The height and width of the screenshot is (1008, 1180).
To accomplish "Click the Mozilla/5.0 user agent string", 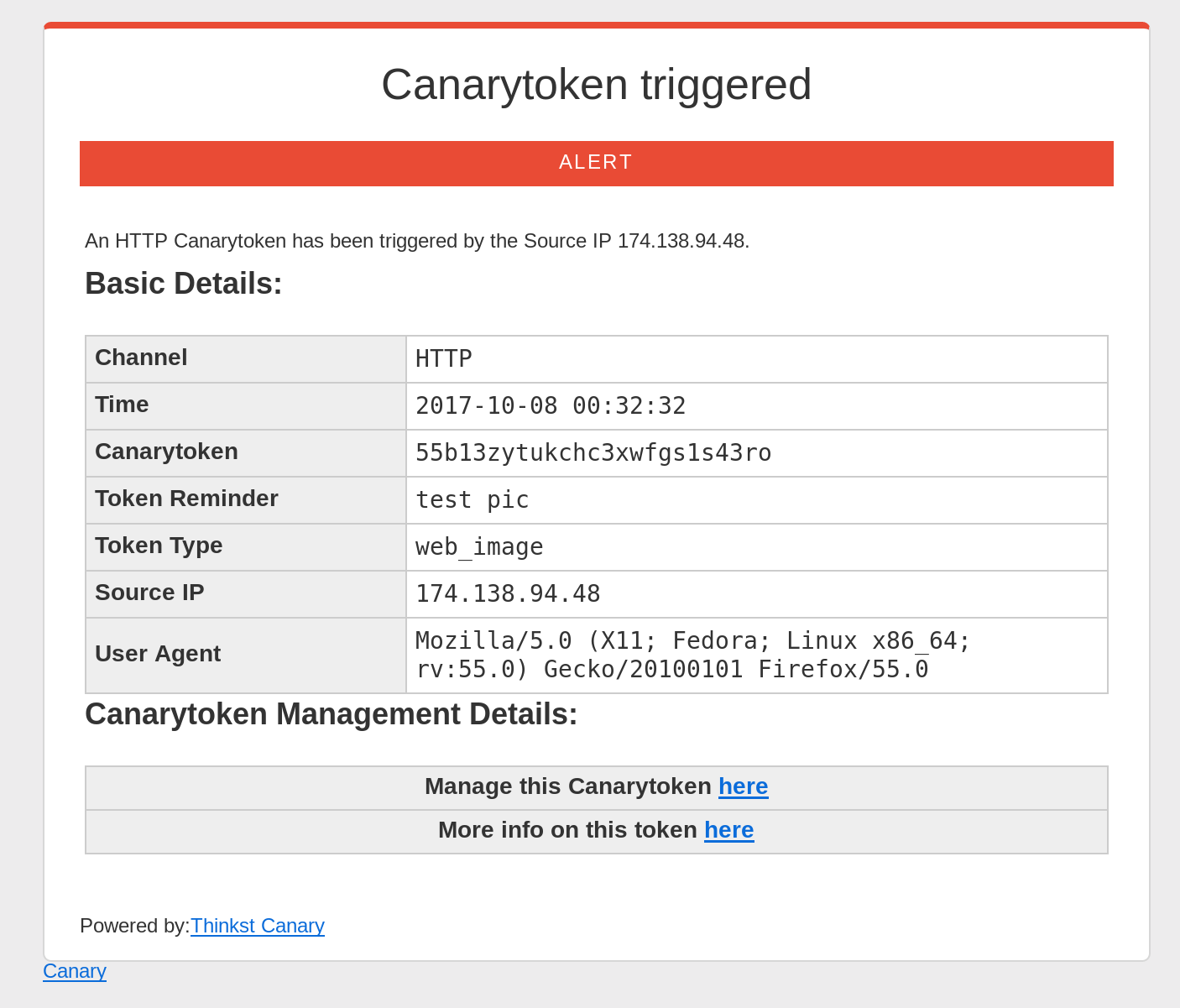I will [x=693, y=655].
